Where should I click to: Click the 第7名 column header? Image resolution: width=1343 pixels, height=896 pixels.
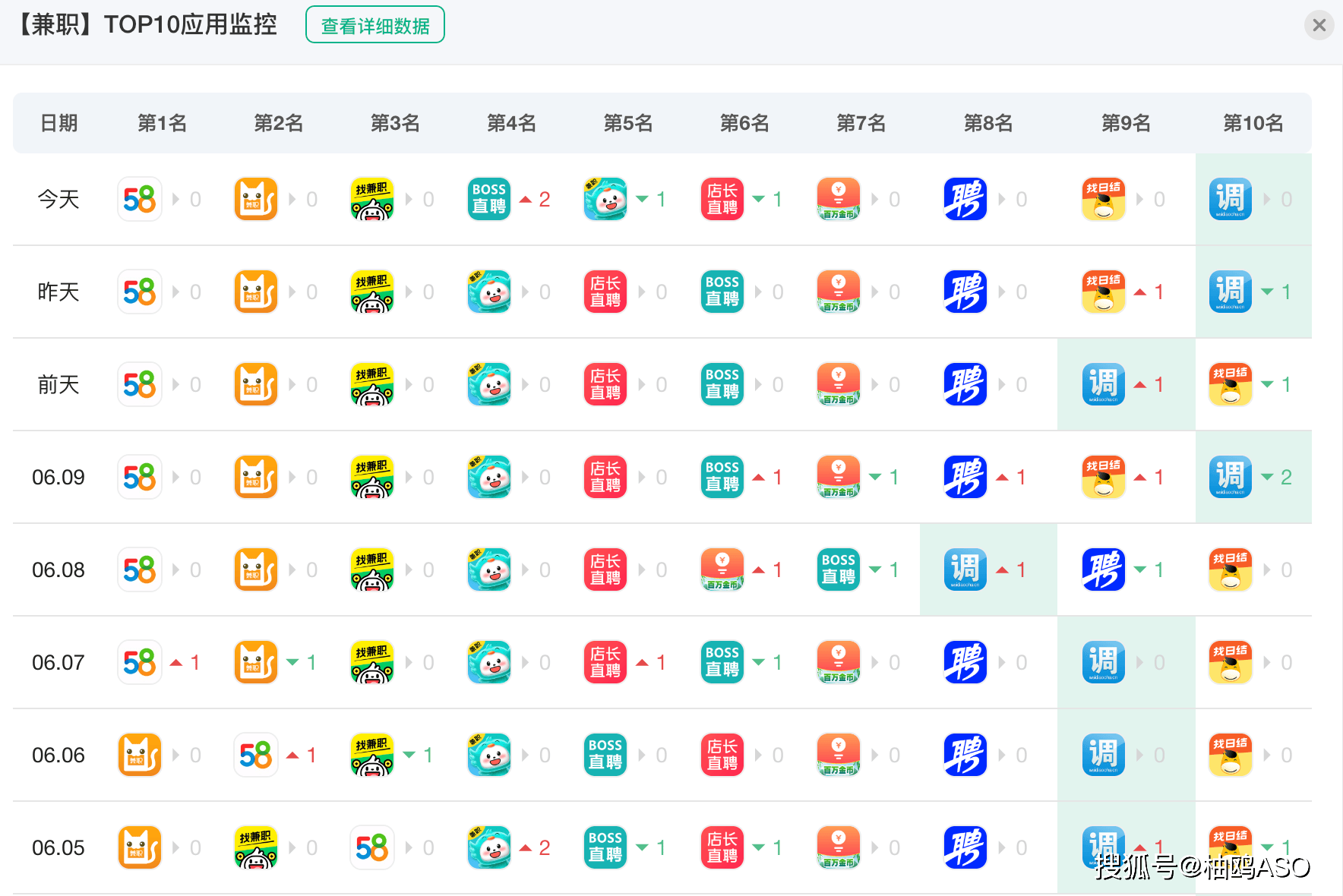[x=861, y=123]
